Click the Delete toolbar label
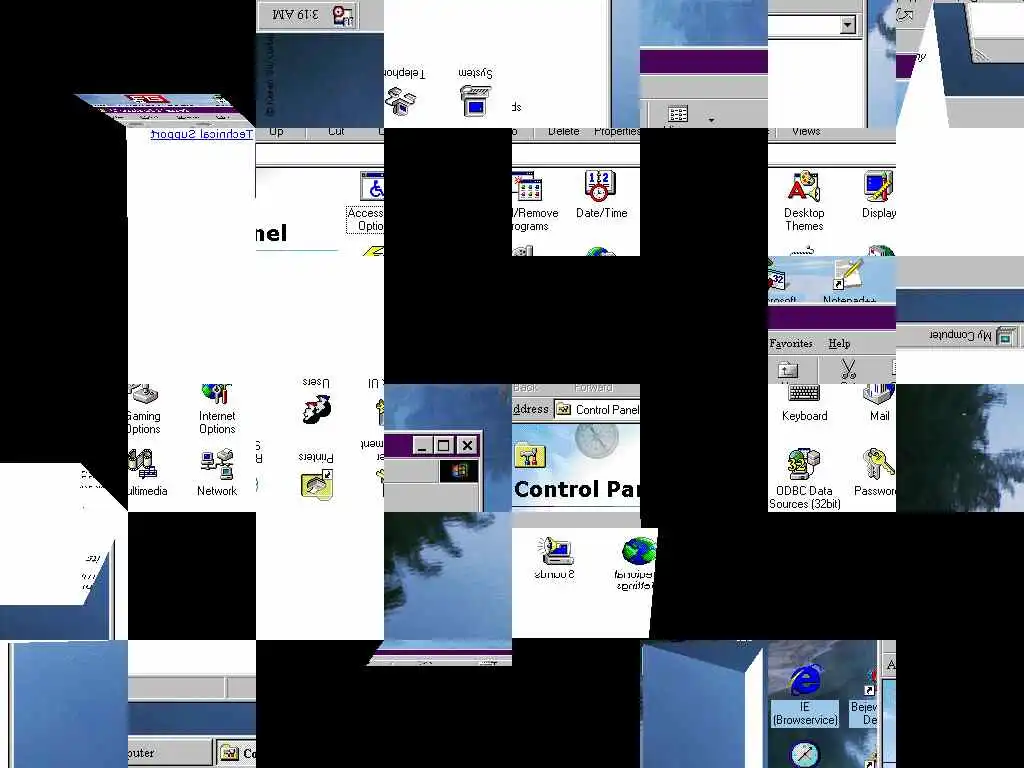This screenshot has height=768, width=1024. 564,131
